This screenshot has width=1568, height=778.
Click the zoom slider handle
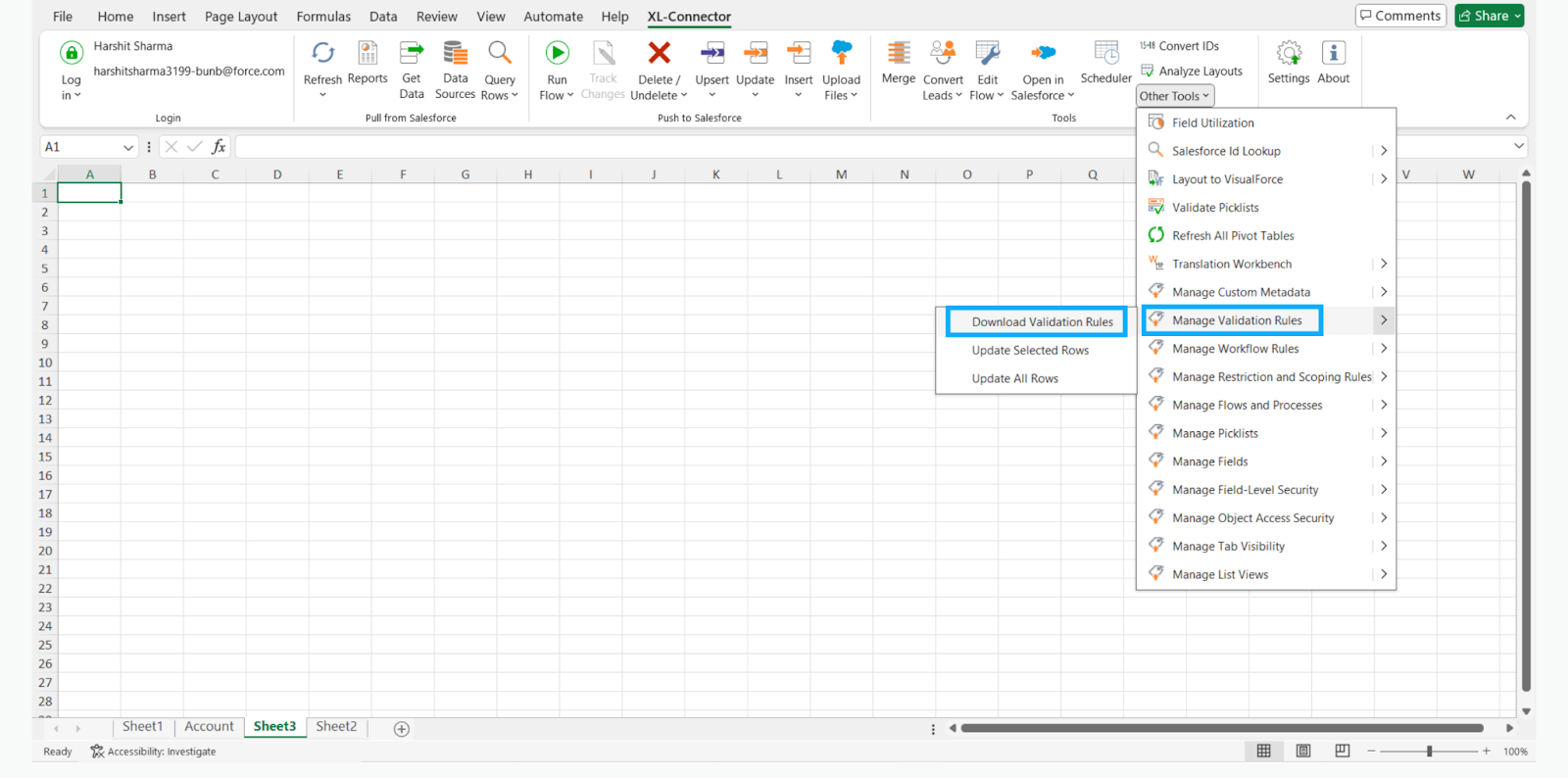[1430, 751]
